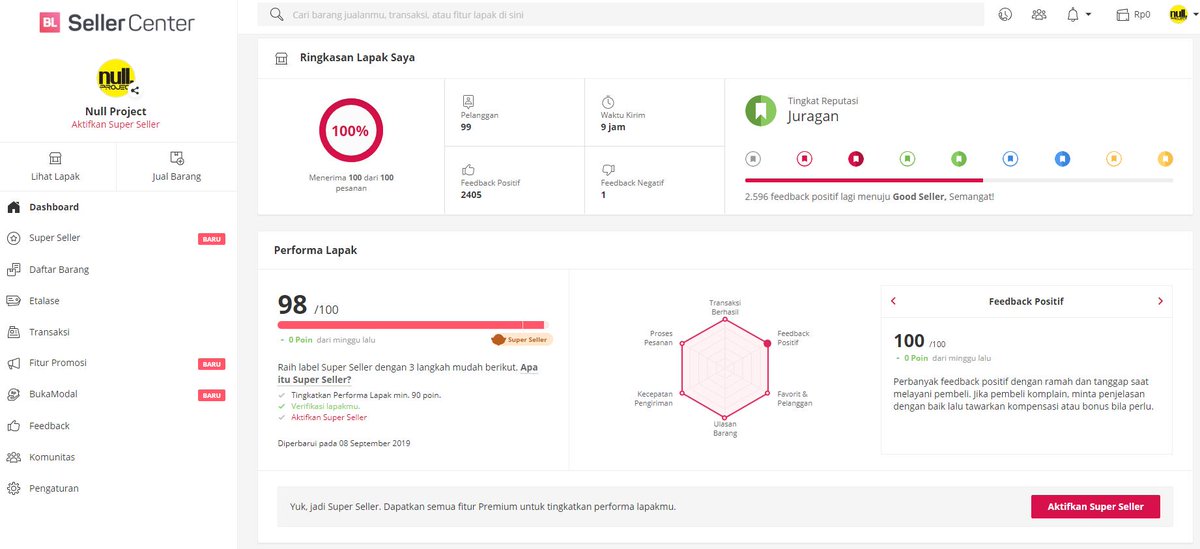Click Kecepatan Pengiriman radar label
1200x549 pixels.
[x=654, y=398]
